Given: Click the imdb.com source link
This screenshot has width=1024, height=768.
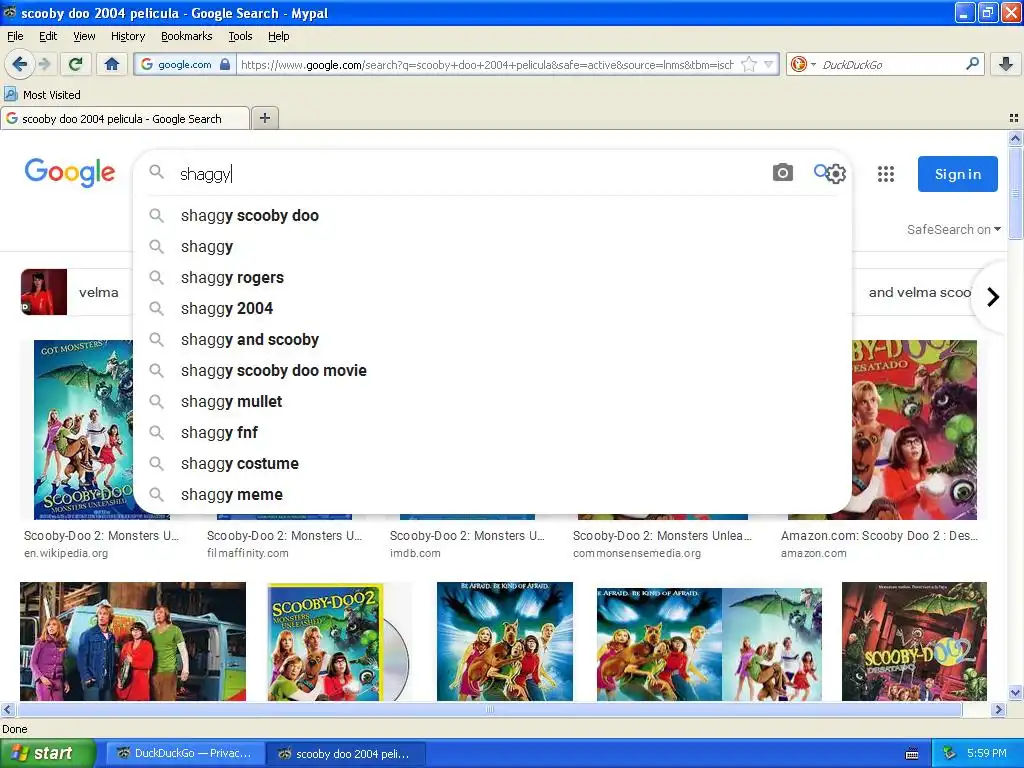Looking at the screenshot, I should (415, 553).
